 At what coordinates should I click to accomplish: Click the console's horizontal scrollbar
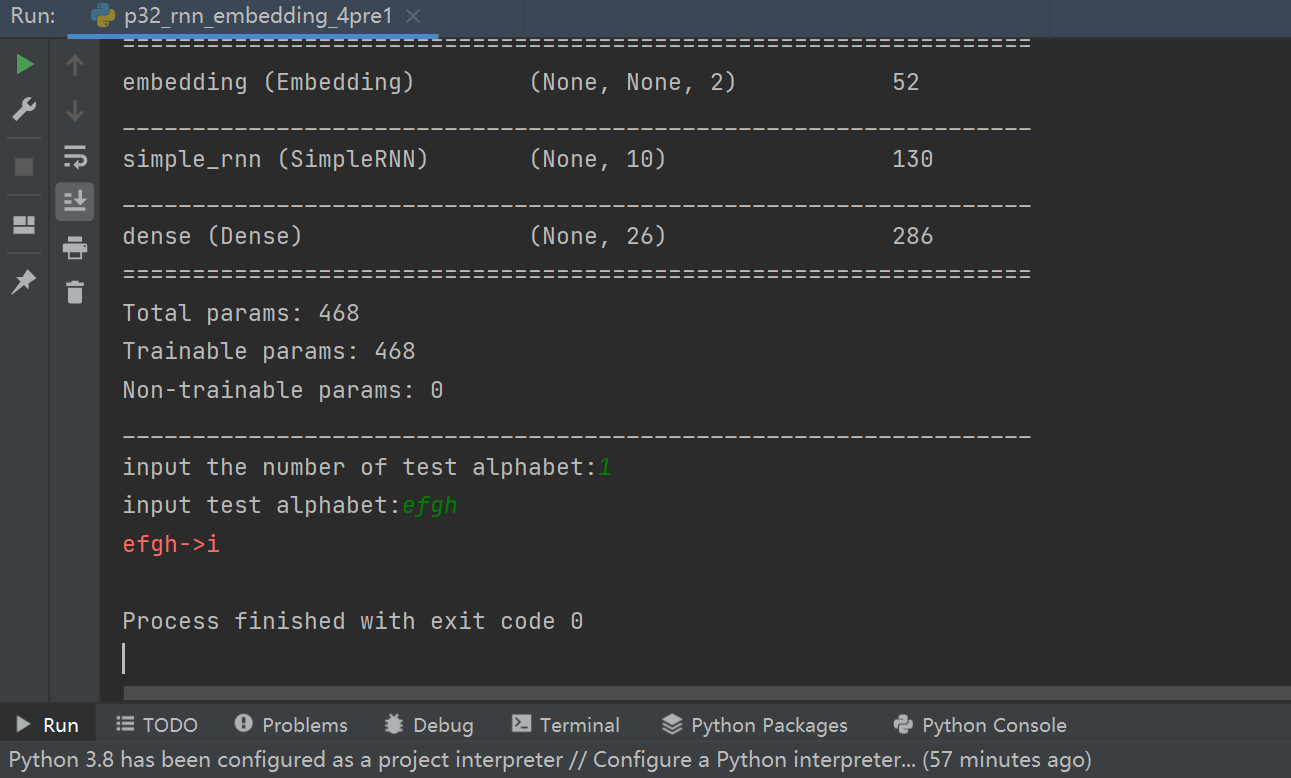point(700,693)
